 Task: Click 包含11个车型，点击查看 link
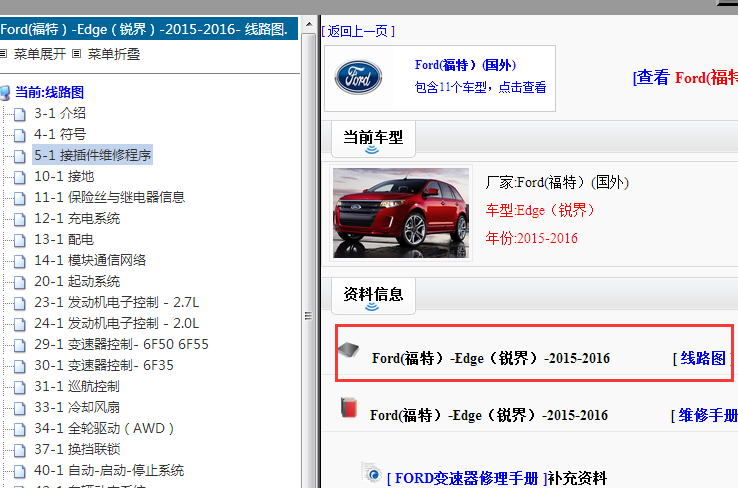(x=481, y=88)
